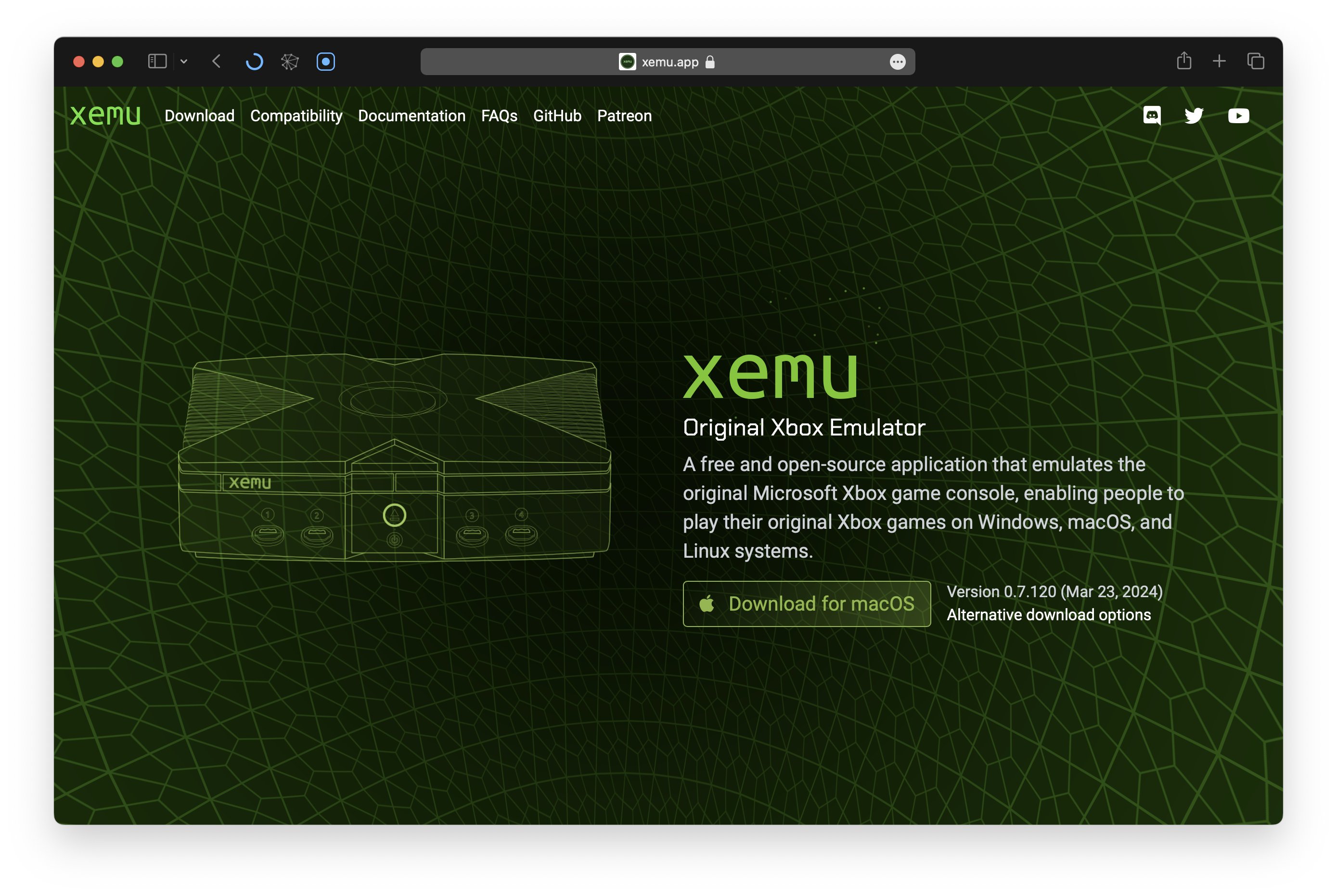This screenshot has height=896, width=1337.
Task: Open the xemu Discord server icon
Action: (1152, 116)
